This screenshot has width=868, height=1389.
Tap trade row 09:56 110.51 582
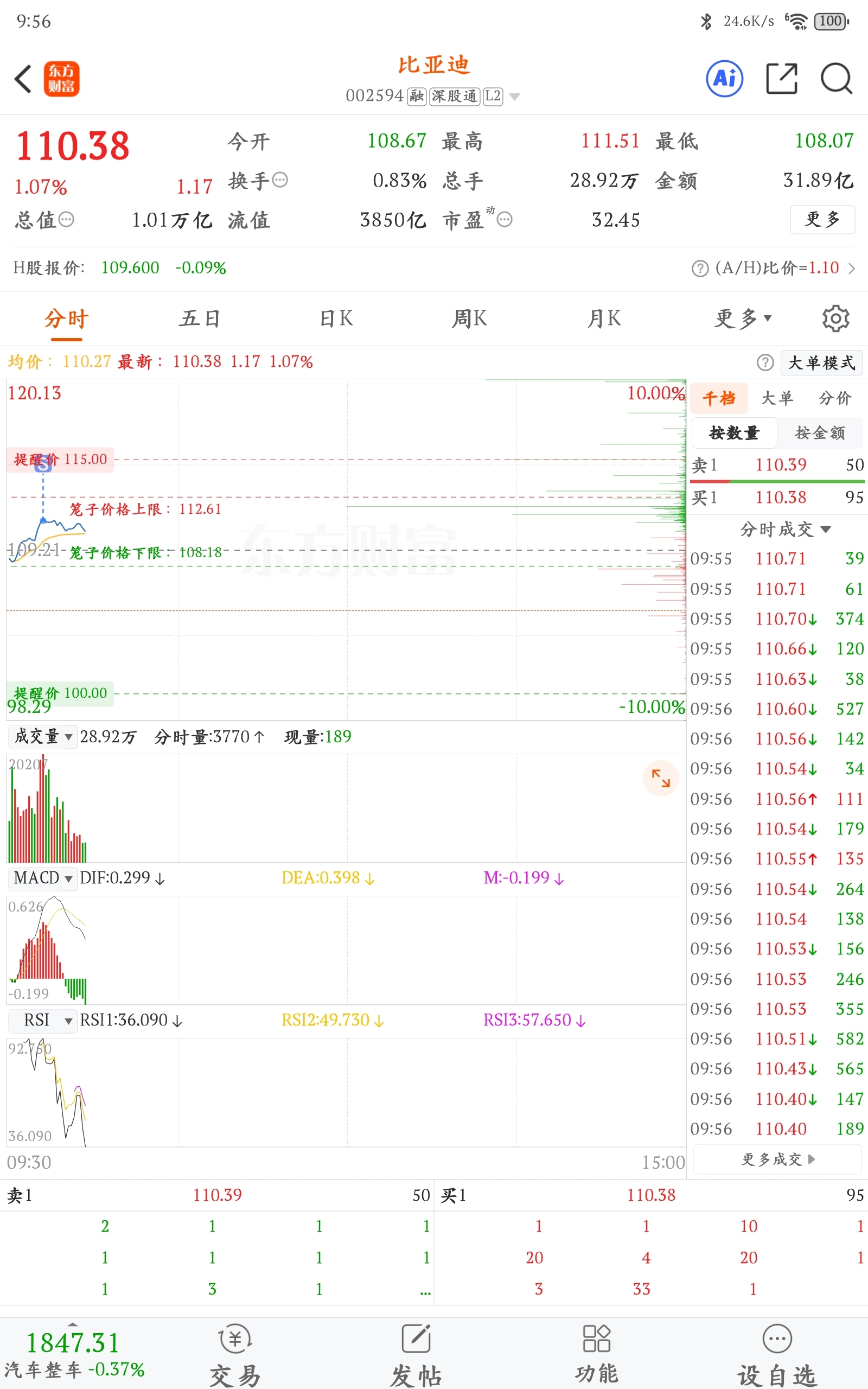click(x=777, y=1038)
